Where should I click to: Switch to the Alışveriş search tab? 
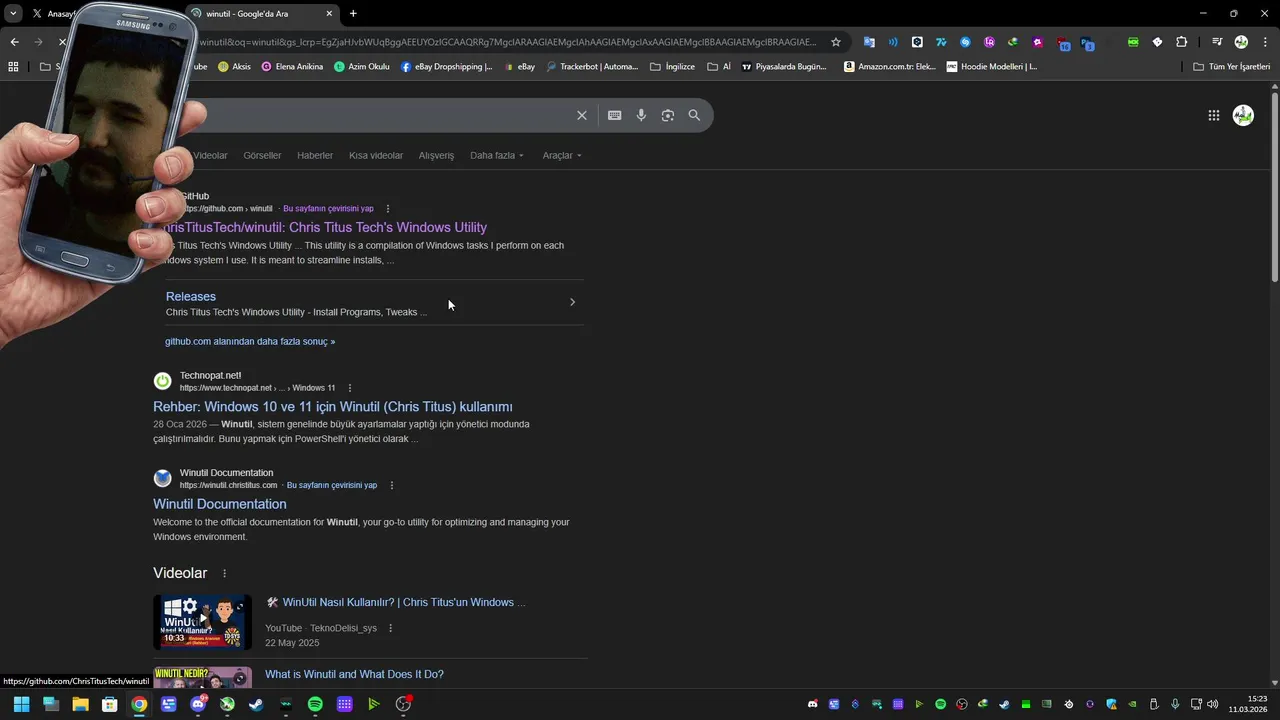point(436,155)
